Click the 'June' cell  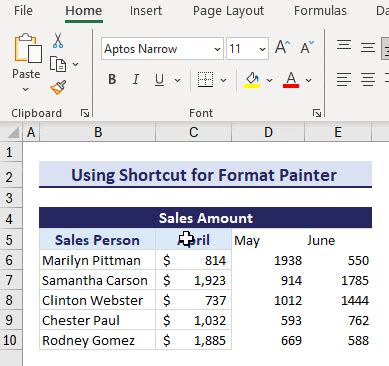coord(338,240)
